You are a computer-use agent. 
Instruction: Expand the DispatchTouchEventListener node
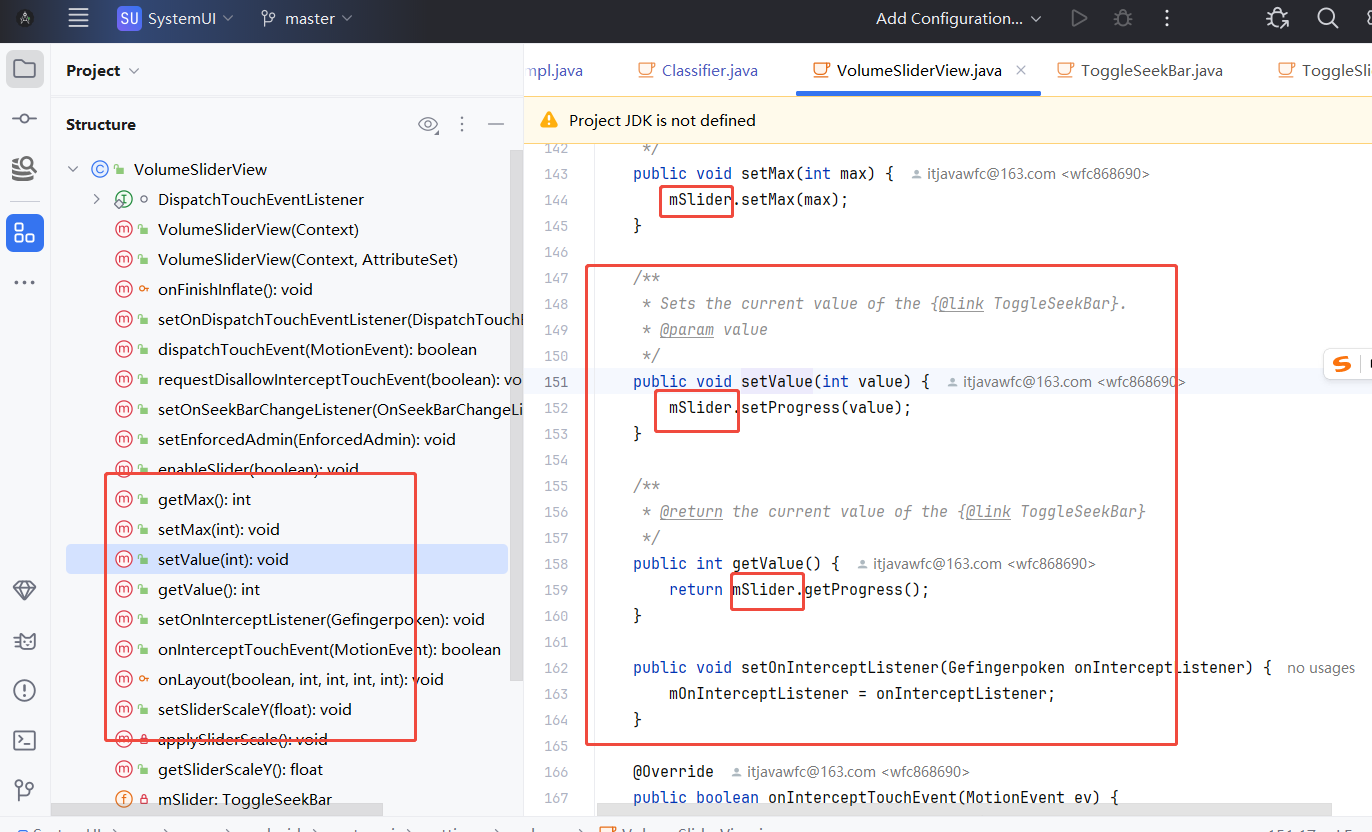[97, 199]
